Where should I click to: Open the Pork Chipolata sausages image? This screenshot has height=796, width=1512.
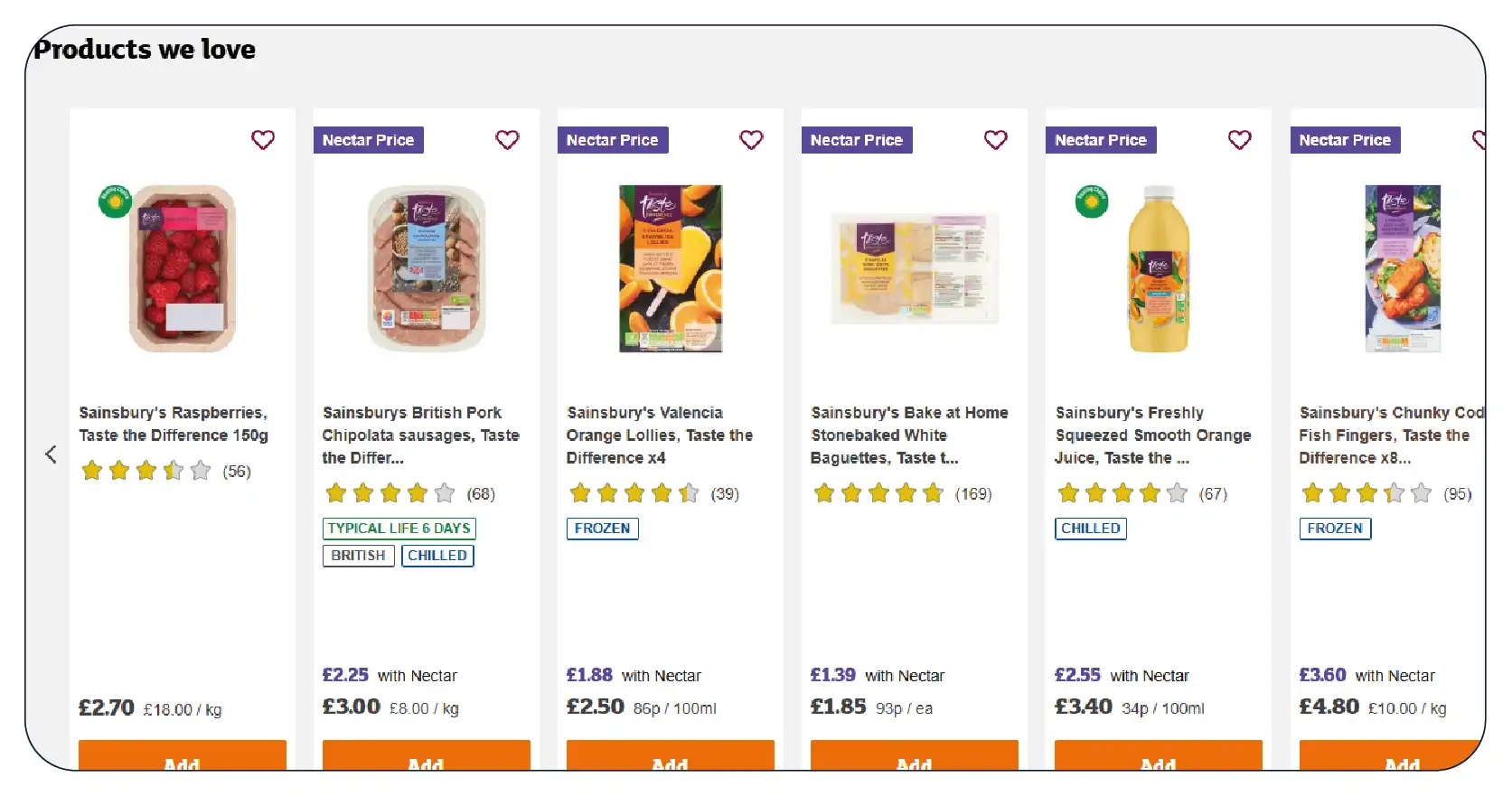(x=427, y=268)
